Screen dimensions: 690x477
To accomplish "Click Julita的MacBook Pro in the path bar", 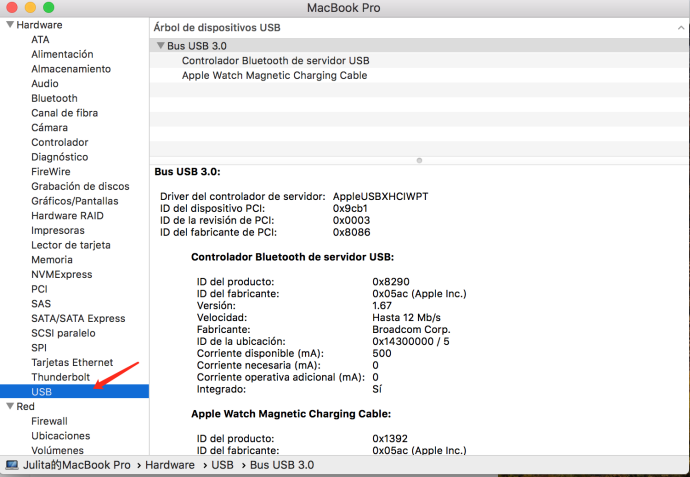I will tap(77, 465).
